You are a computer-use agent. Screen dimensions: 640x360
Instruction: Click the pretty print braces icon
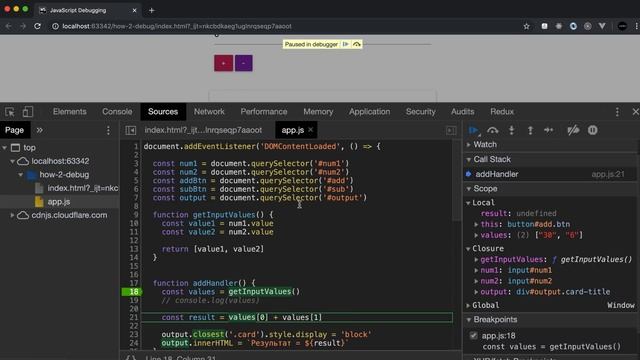tap(131, 358)
